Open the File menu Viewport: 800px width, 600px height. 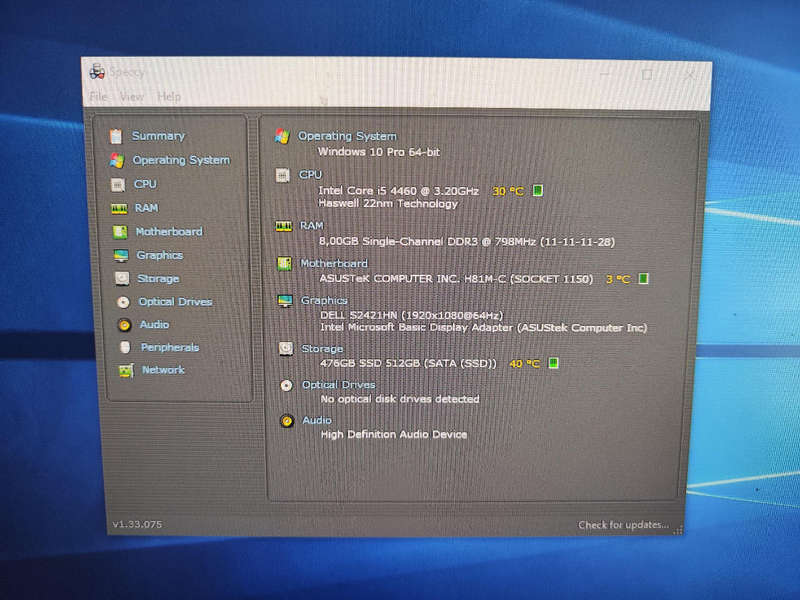(98, 96)
